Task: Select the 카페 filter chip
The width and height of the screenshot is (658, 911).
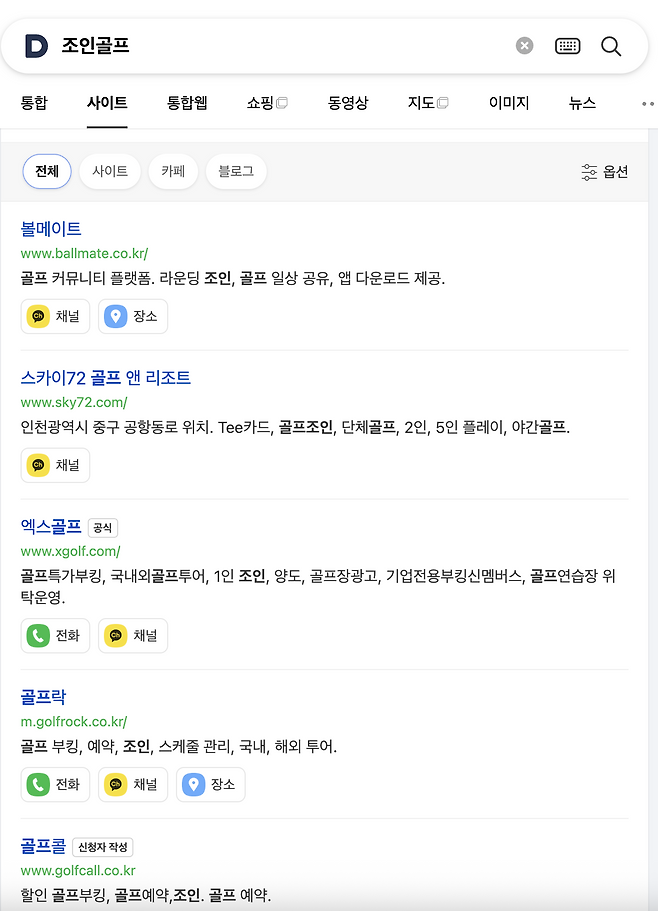Action: (x=173, y=171)
